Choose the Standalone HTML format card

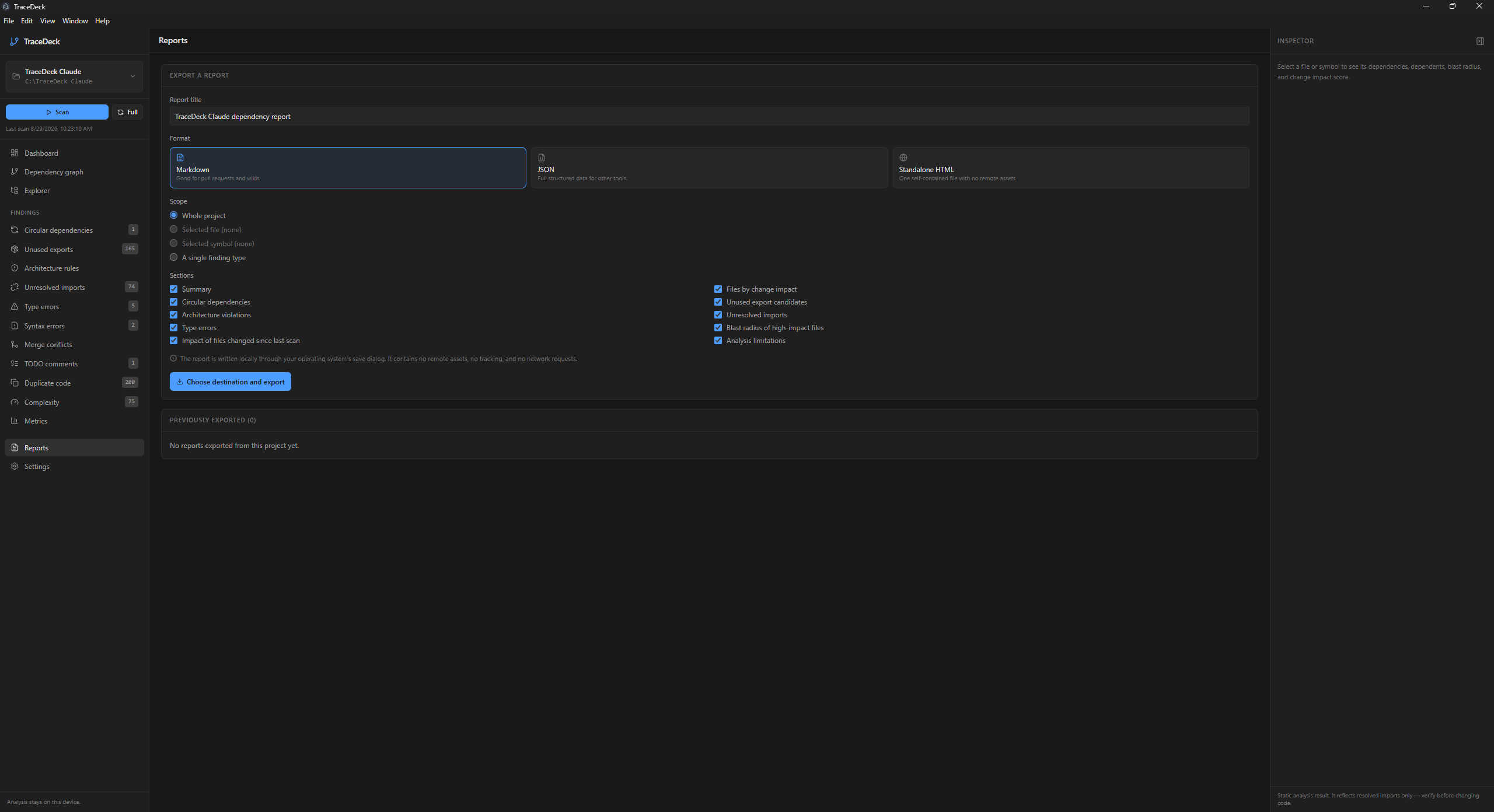1071,167
